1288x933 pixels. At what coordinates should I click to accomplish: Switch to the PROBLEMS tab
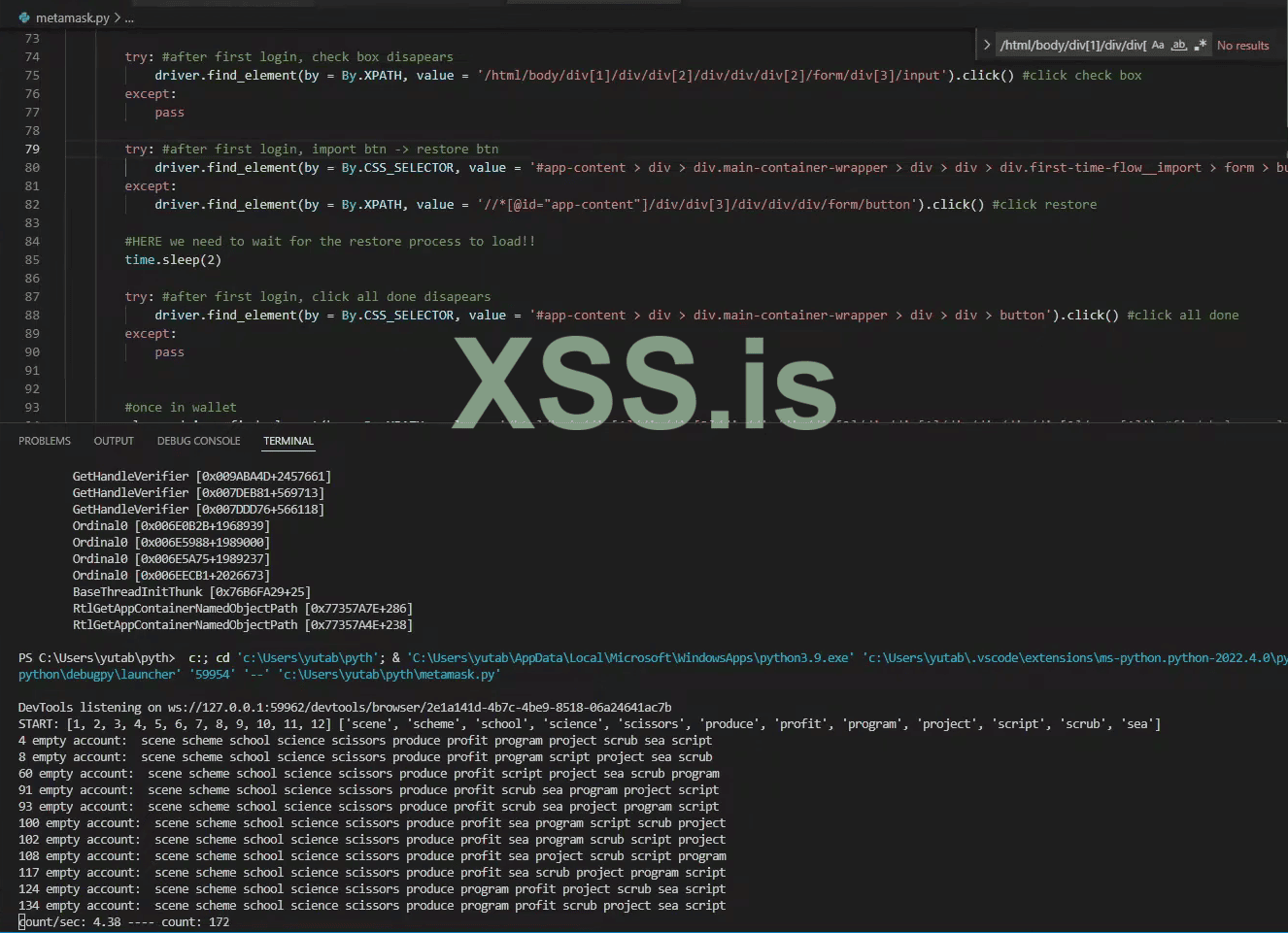tap(45, 440)
